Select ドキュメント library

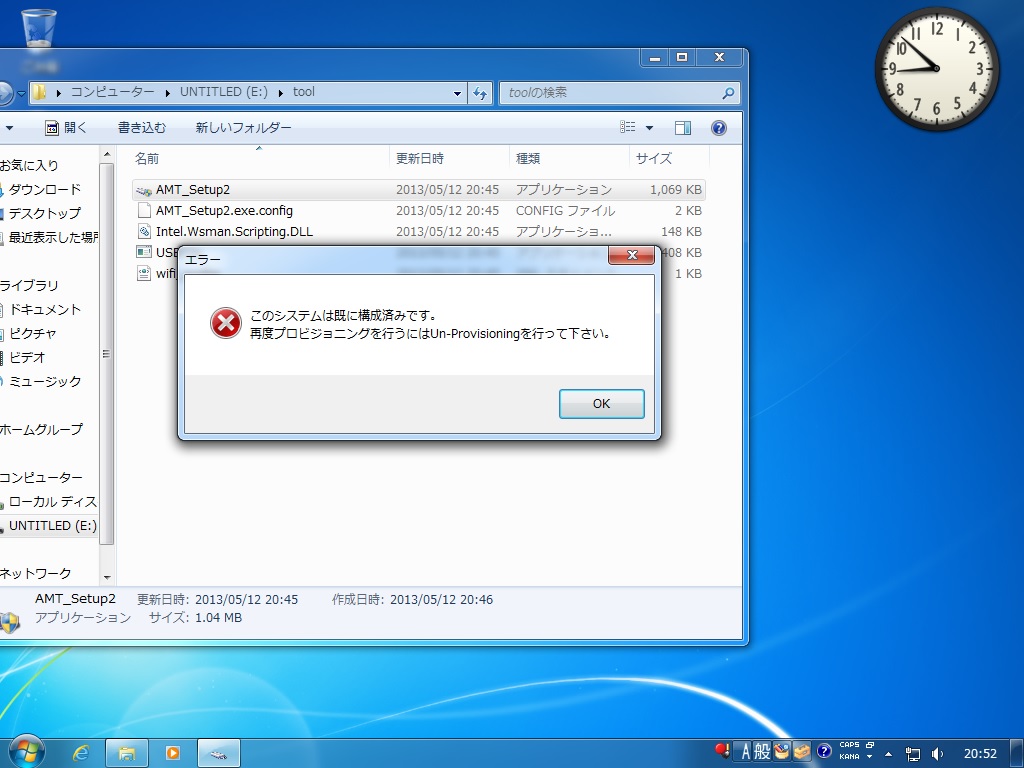coord(44,310)
